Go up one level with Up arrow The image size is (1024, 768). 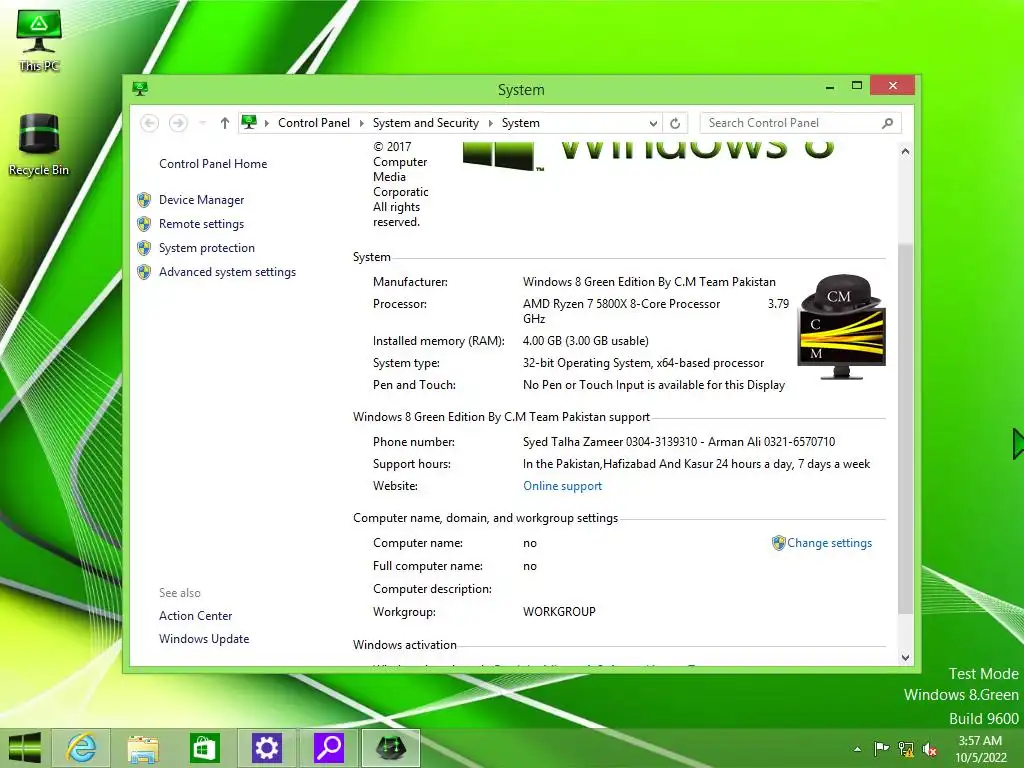point(225,123)
